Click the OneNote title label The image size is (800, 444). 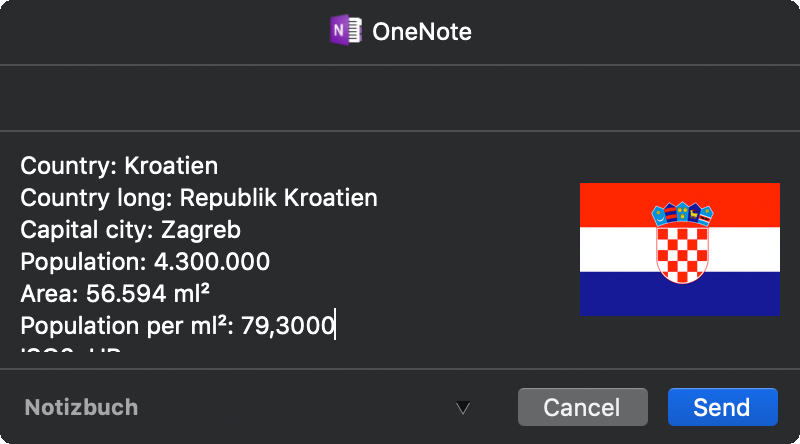pos(422,32)
